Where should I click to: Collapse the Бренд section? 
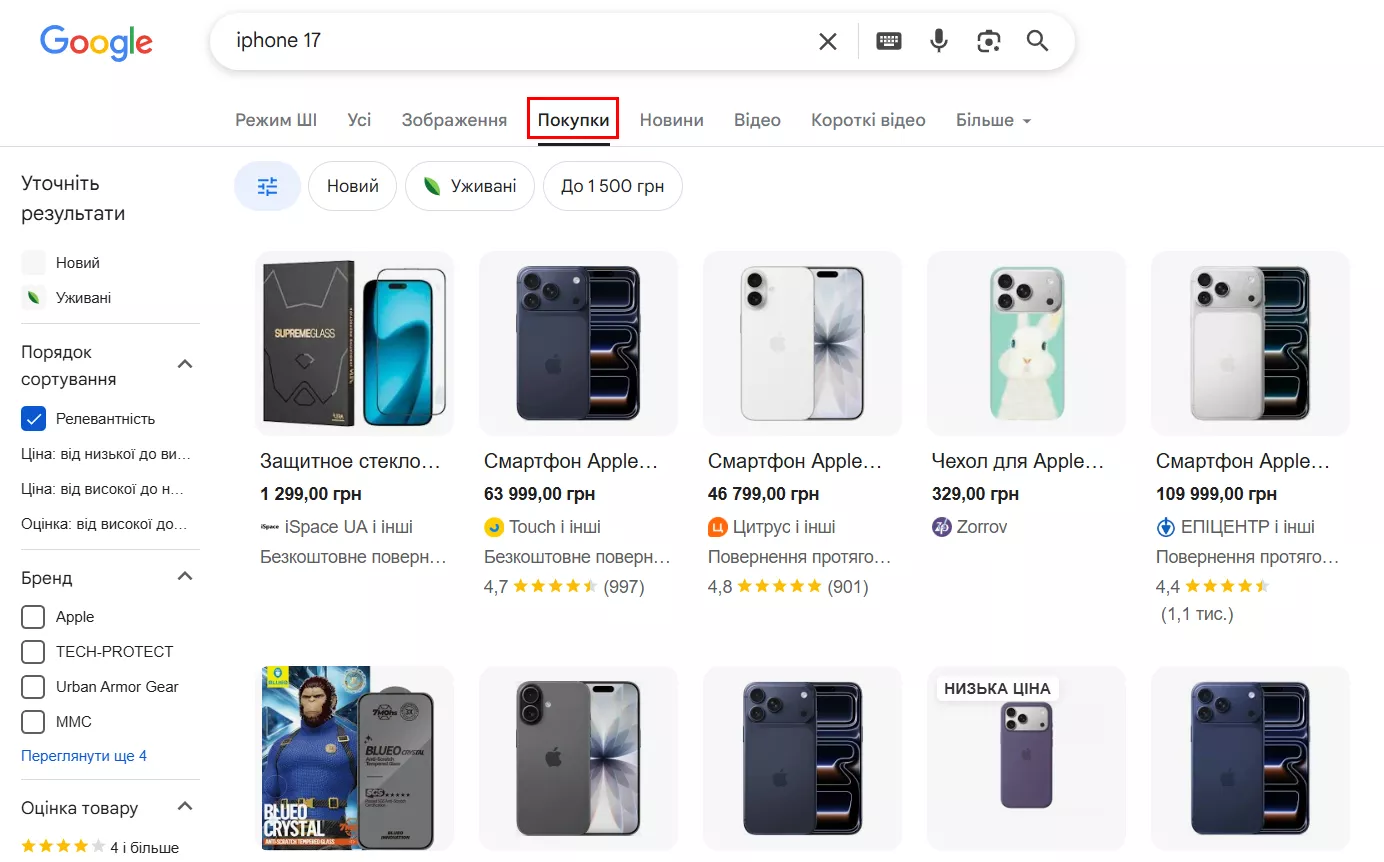point(184,575)
